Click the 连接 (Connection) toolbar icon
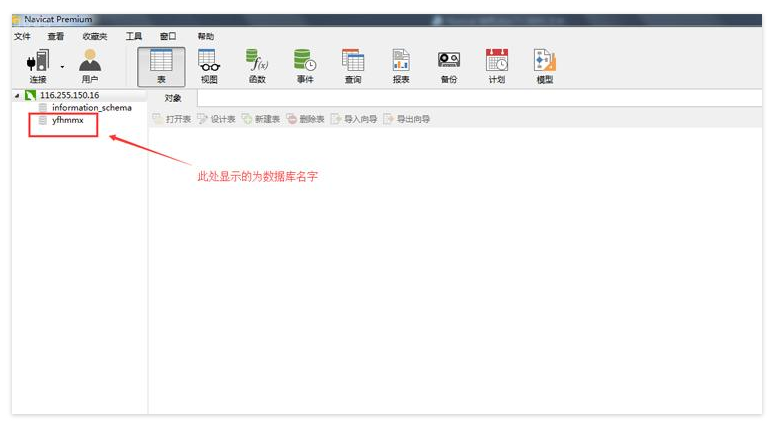The image size is (775, 427). pyautogui.click(x=38, y=65)
